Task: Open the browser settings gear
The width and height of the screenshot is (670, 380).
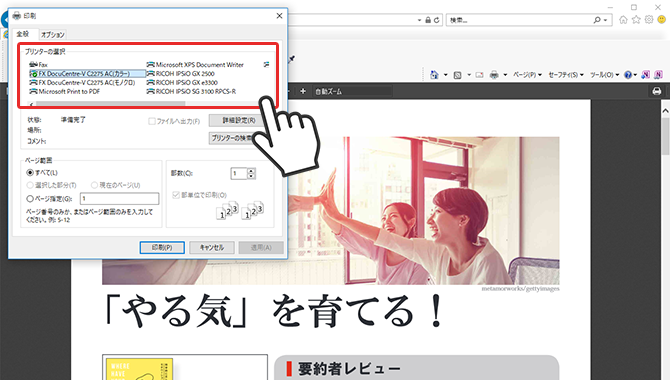Action: (649, 20)
